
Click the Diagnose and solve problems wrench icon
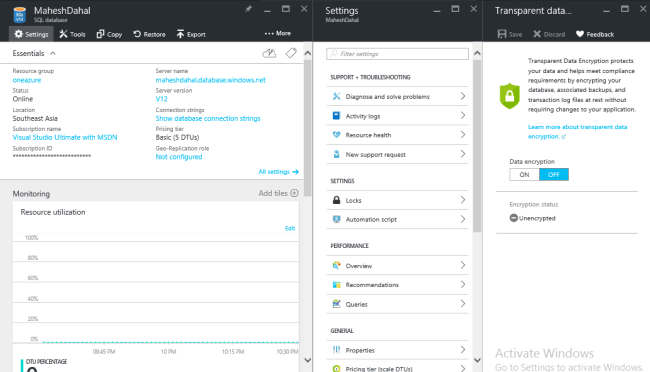(337, 96)
